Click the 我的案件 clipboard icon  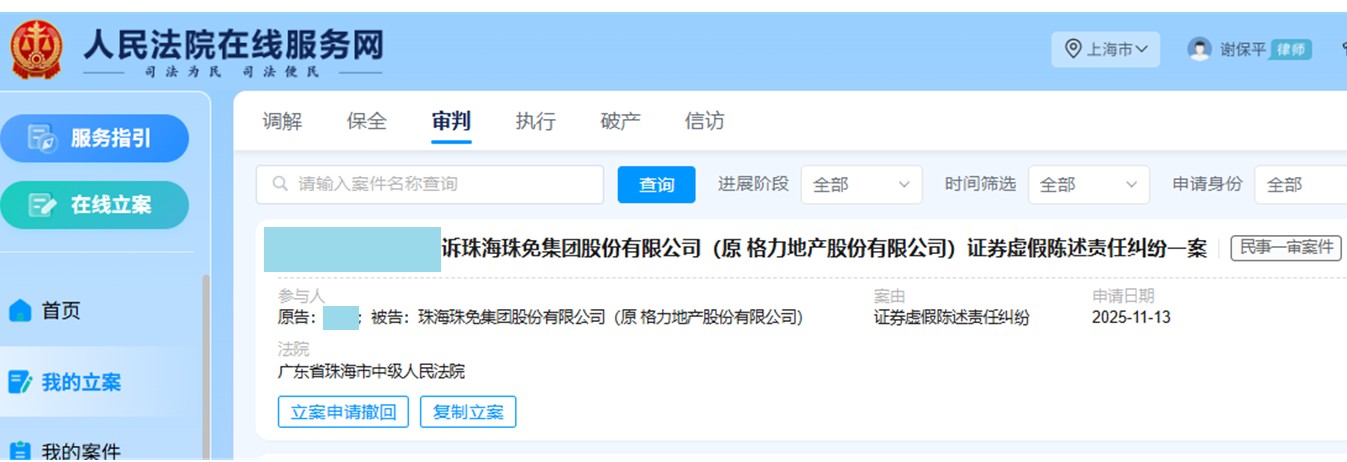(x=20, y=452)
